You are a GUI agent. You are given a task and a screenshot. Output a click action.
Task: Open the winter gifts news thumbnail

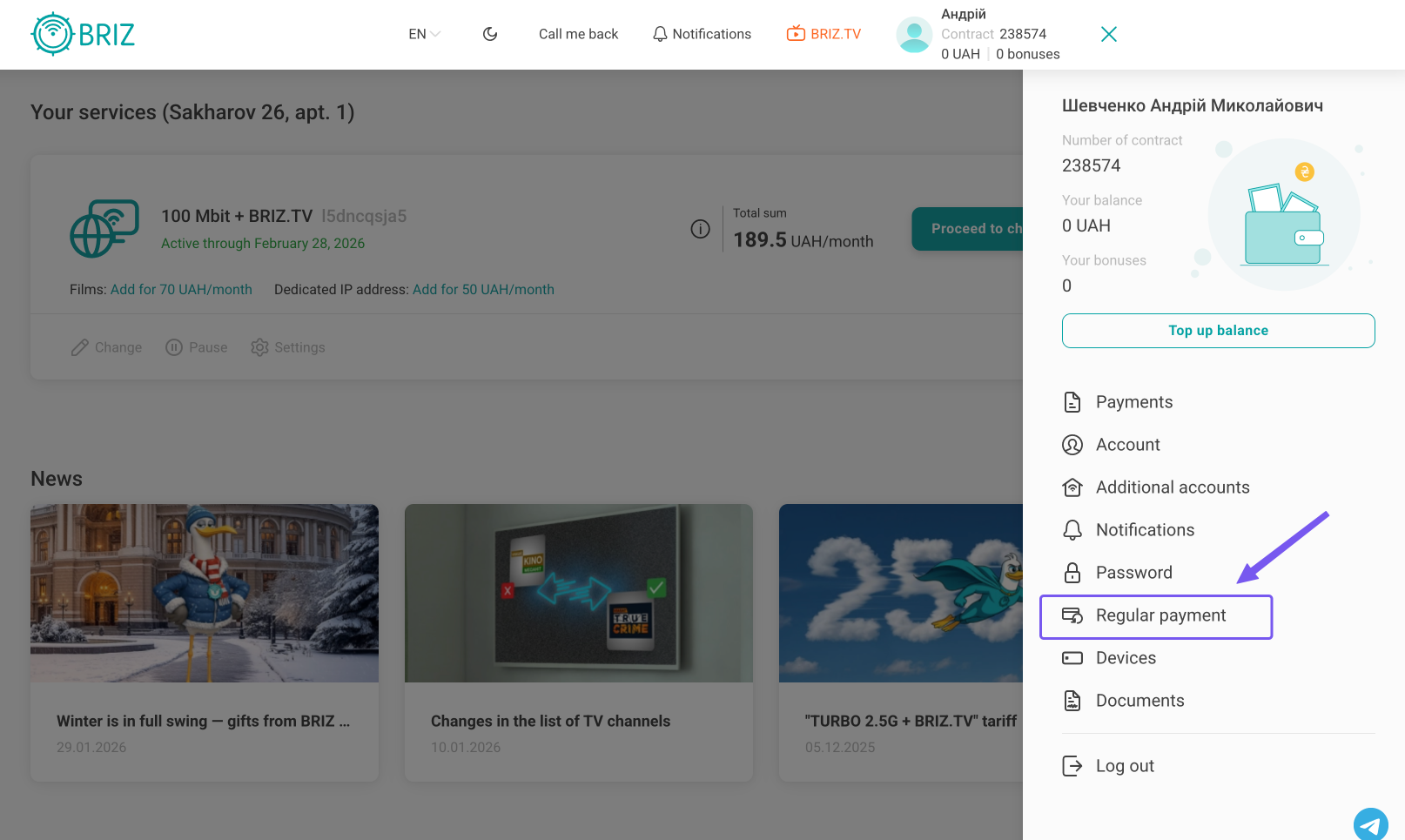tap(205, 593)
